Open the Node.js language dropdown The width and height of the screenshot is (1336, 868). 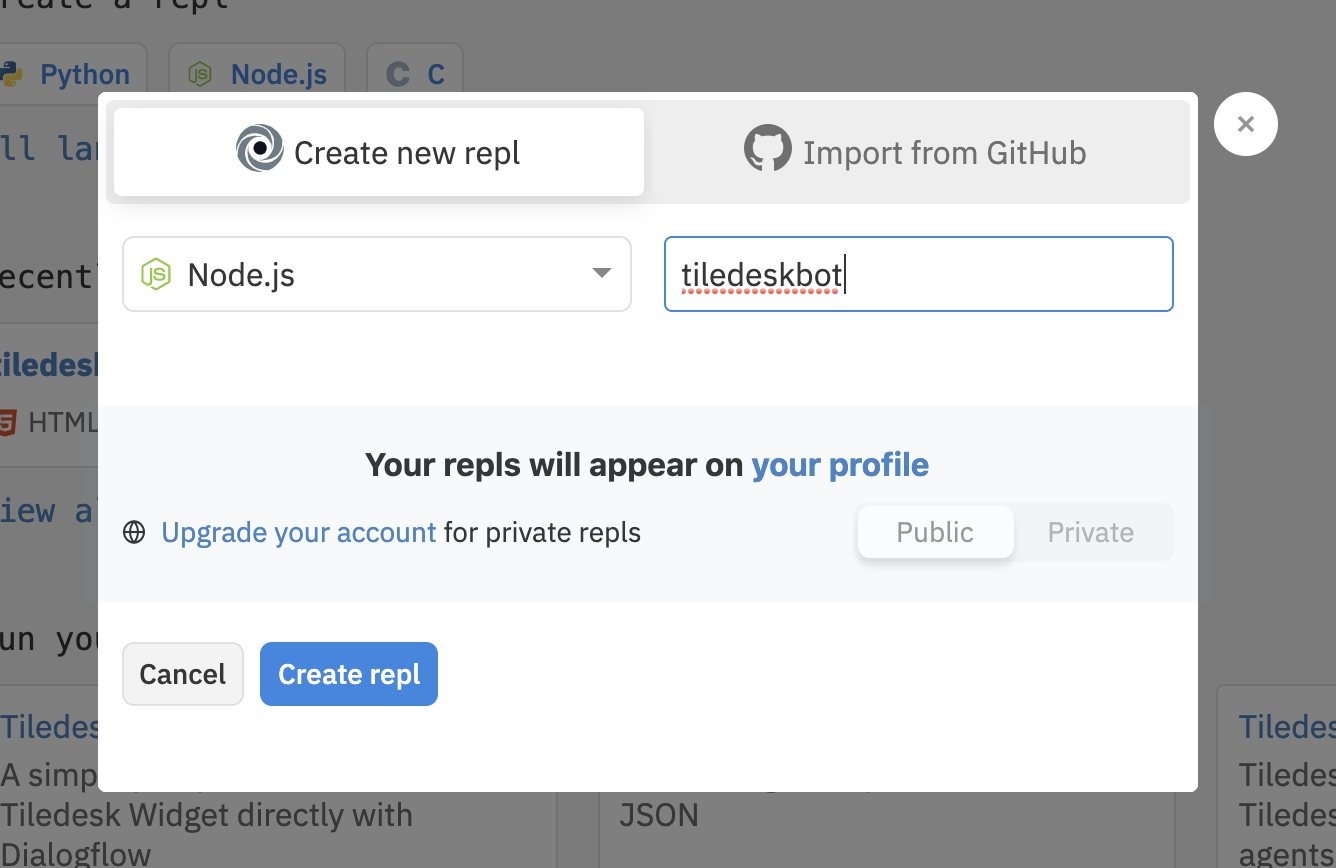coord(376,274)
